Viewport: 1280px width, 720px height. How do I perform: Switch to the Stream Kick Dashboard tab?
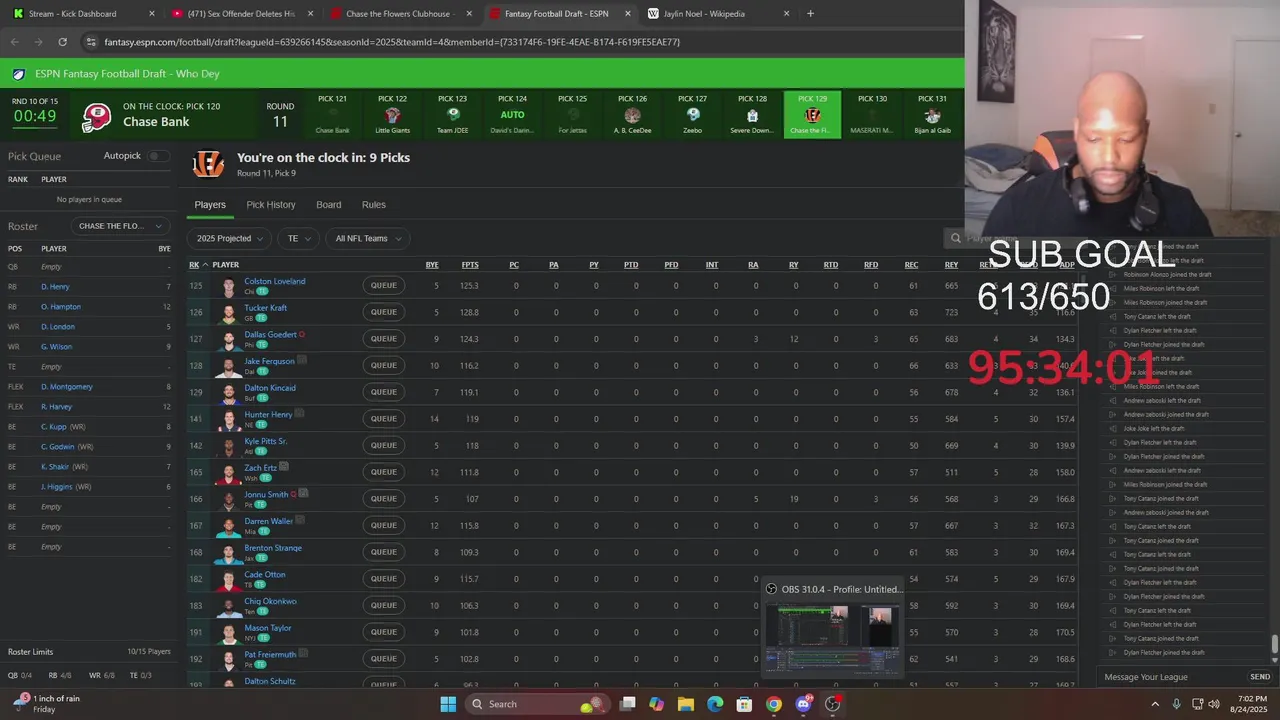tap(82, 14)
